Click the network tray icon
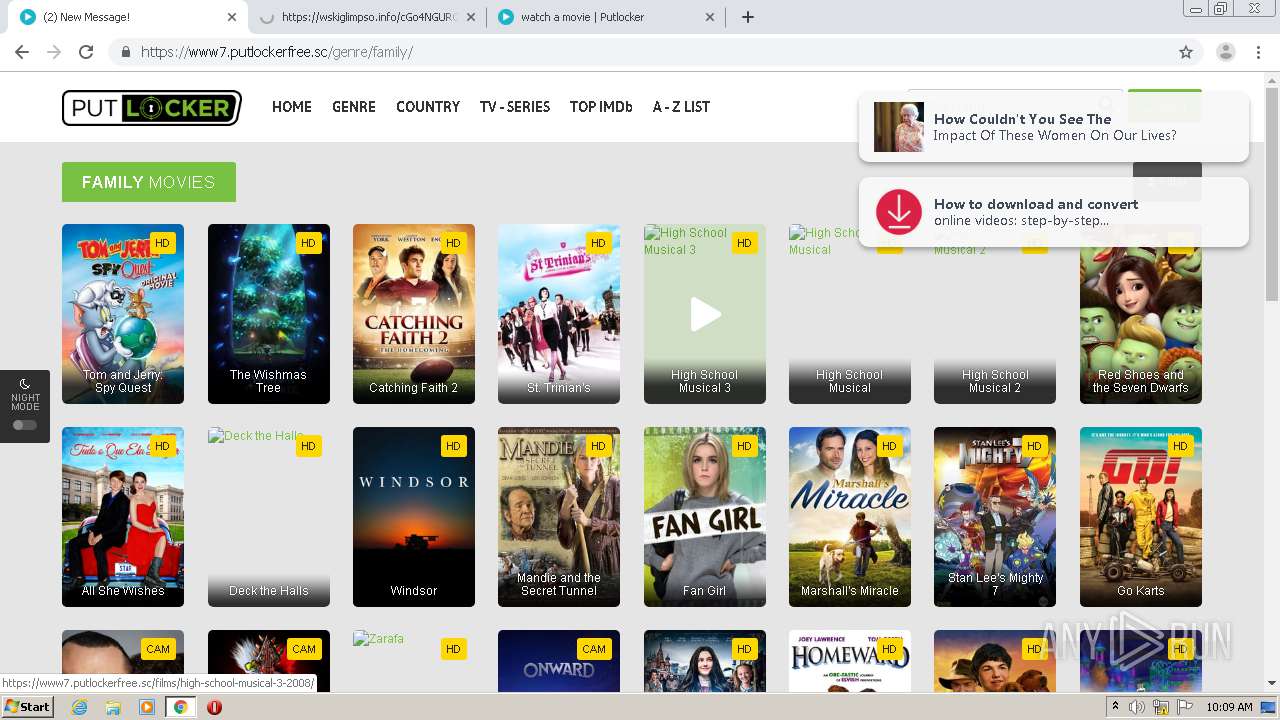 coord(1161,707)
